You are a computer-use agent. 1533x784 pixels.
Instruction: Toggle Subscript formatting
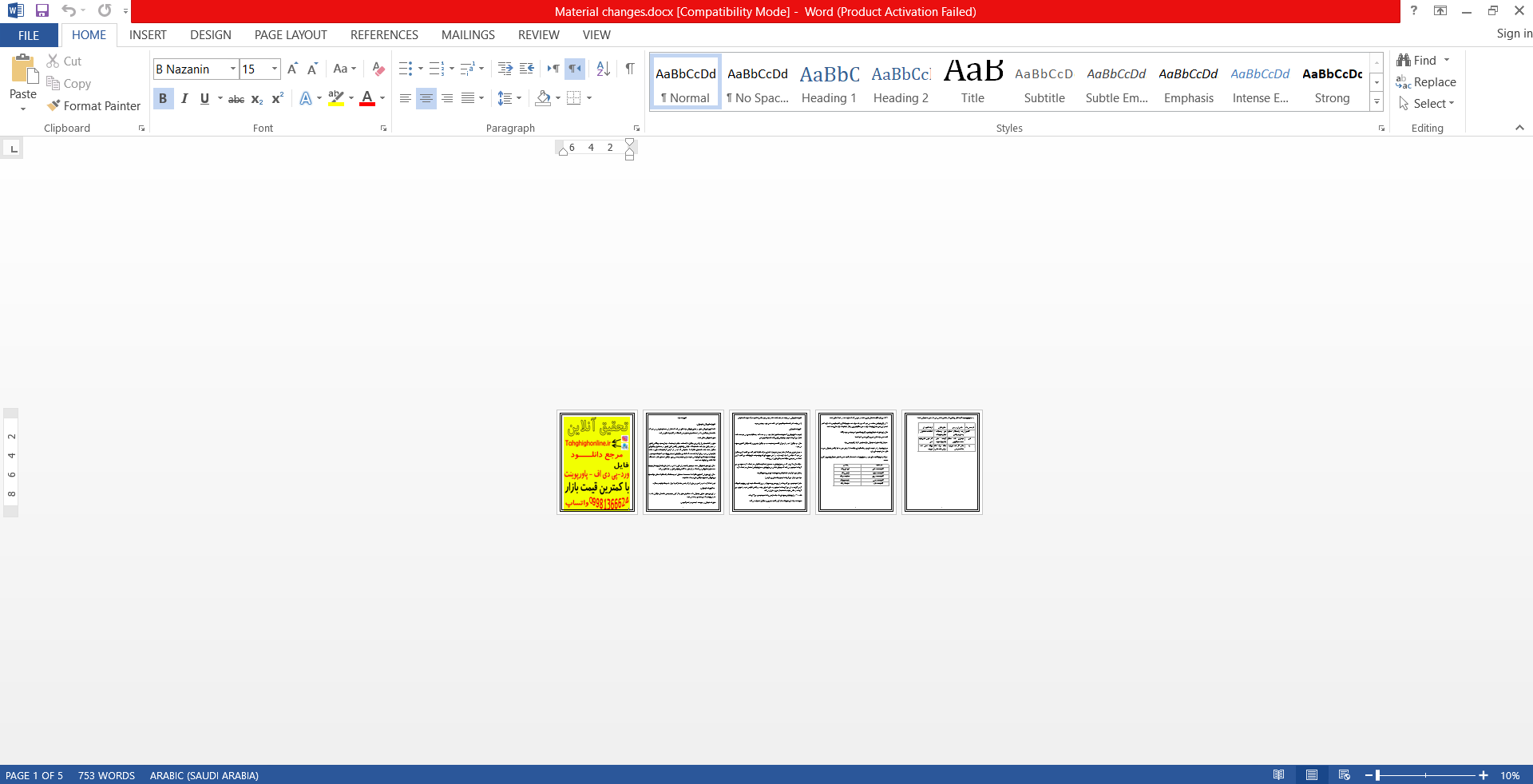[x=257, y=99]
